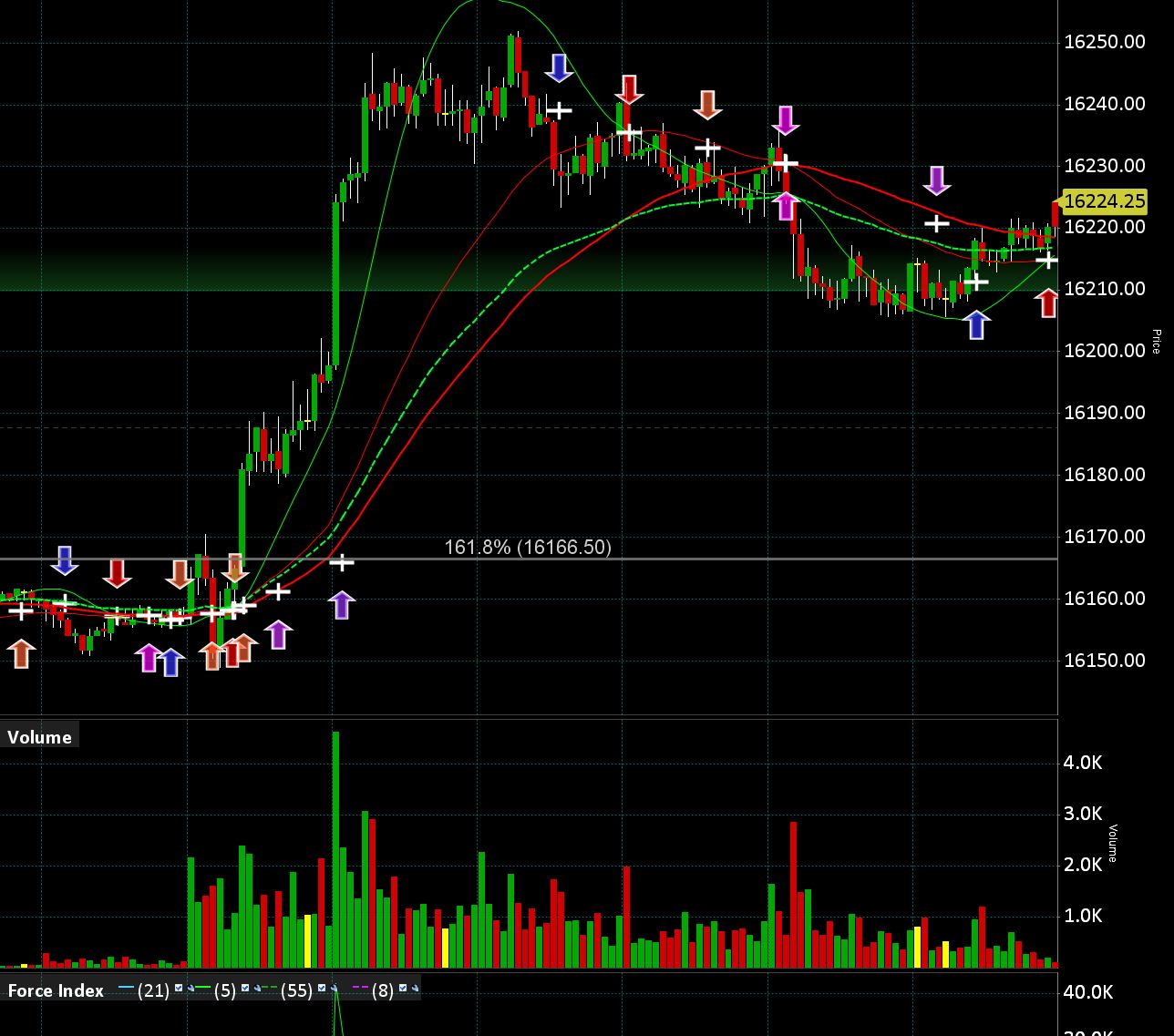Click the bright magenta down arrow near 16237
Viewport: 1174px width, 1036px height.
click(x=786, y=120)
